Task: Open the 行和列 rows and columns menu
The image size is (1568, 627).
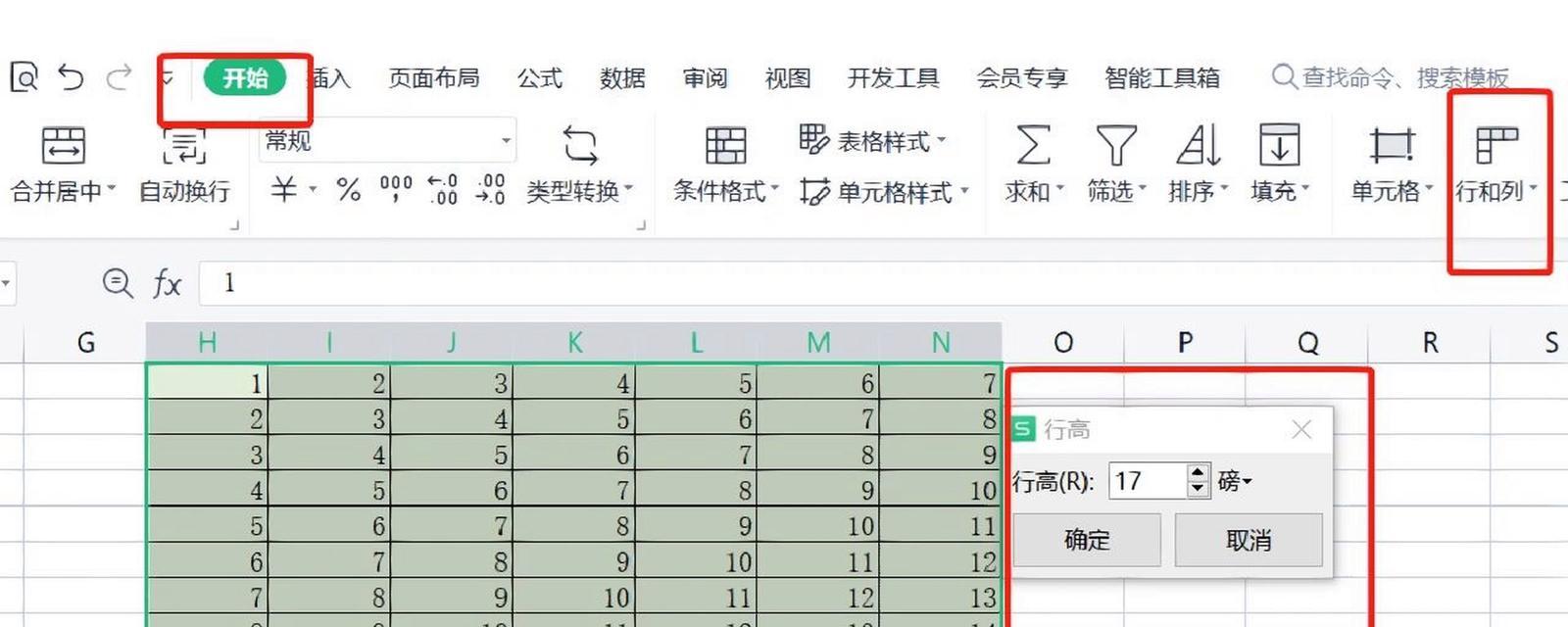Action: click(x=1496, y=166)
